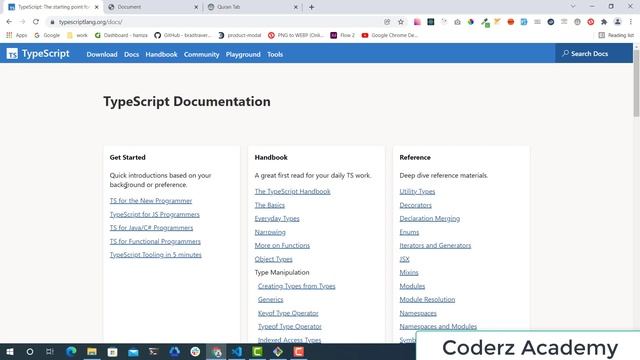Open Creating Types from Types link
Image resolution: width=640 pixels, height=360 pixels.
(296, 286)
